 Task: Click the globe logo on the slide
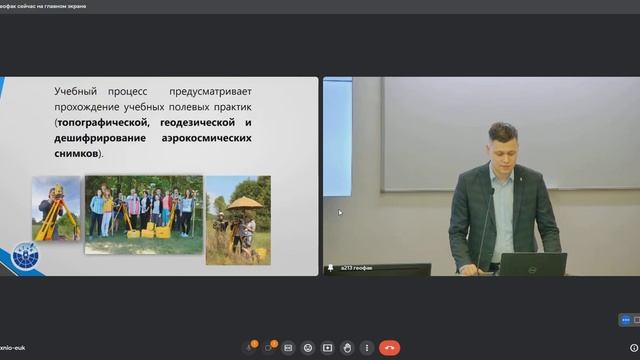25,256
